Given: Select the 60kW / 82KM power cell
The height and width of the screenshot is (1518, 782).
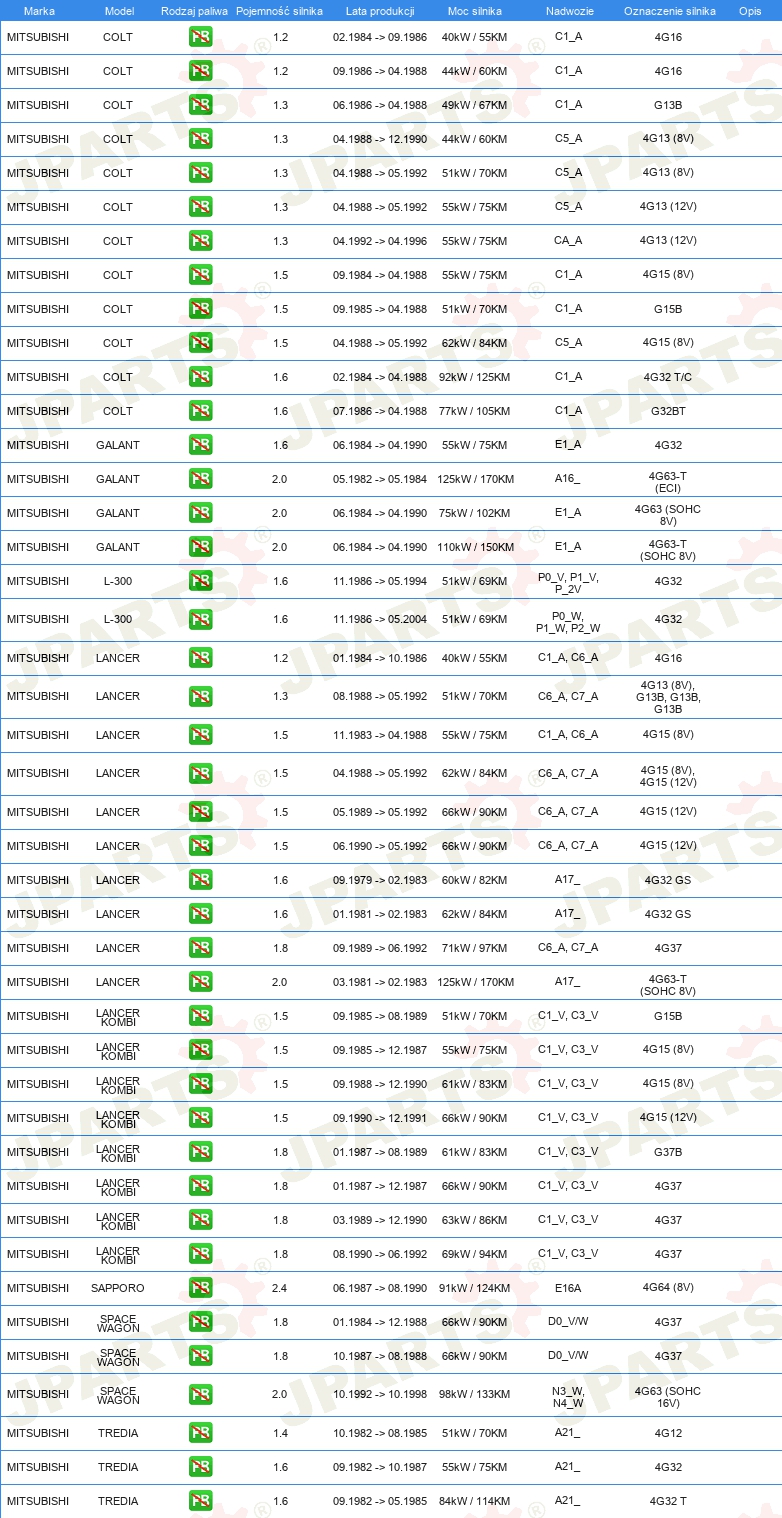Looking at the screenshot, I should click(x=474, y=880).
